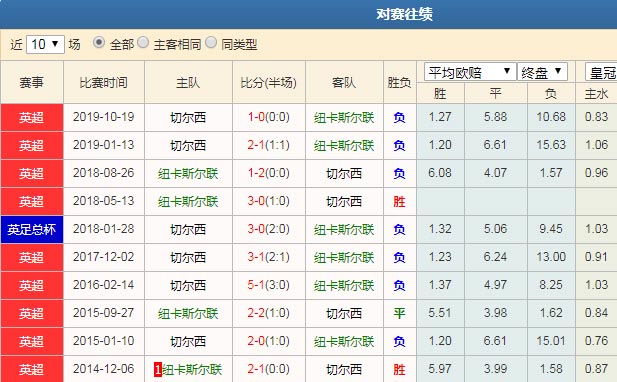Image resolution: width=617 pixels, height=382 pixels.
Task: Click loss odds 13.00 for 2017-12-02
Action: (551, 257)
